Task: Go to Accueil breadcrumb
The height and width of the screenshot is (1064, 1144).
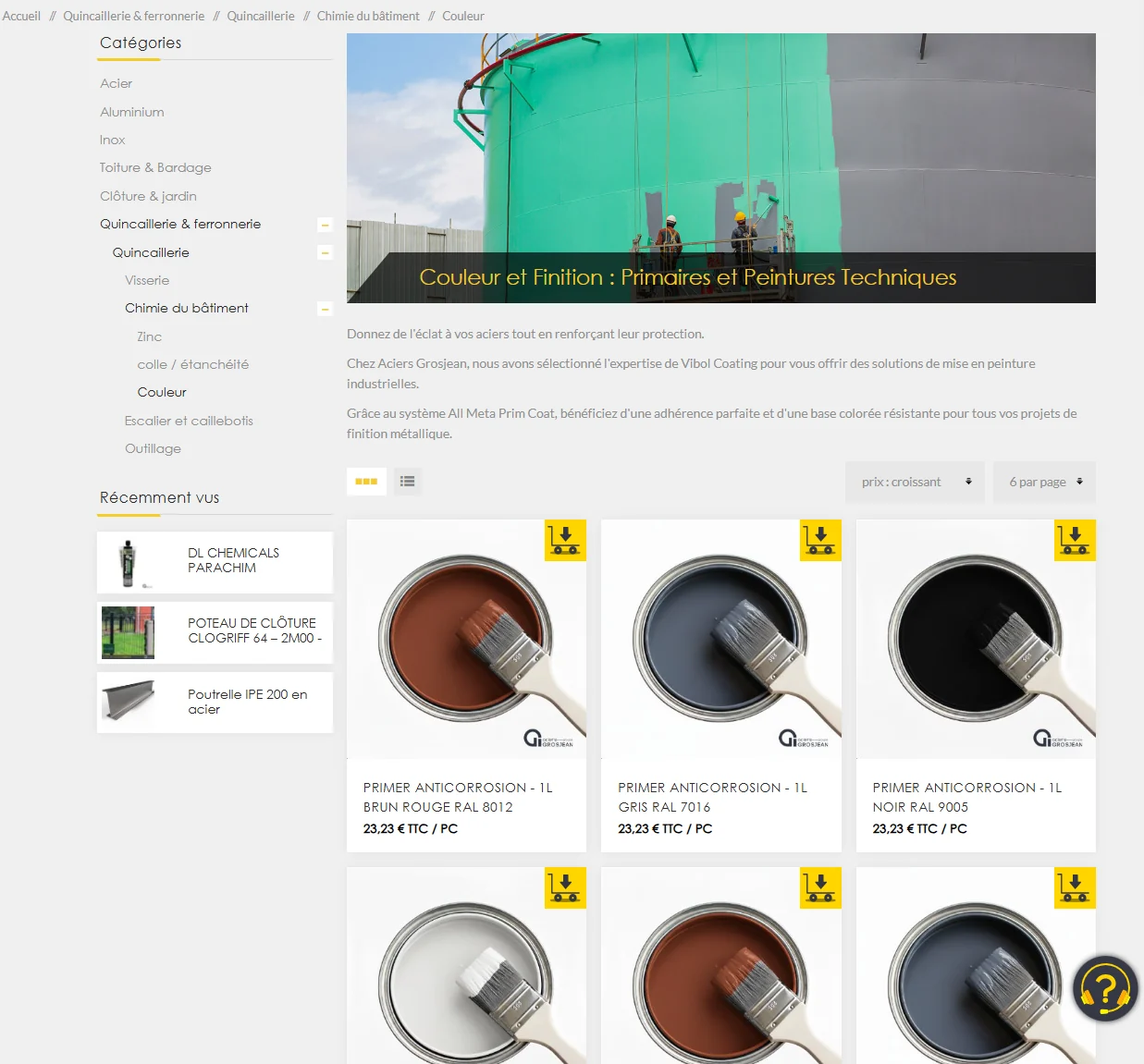Action: pos(21,16)
